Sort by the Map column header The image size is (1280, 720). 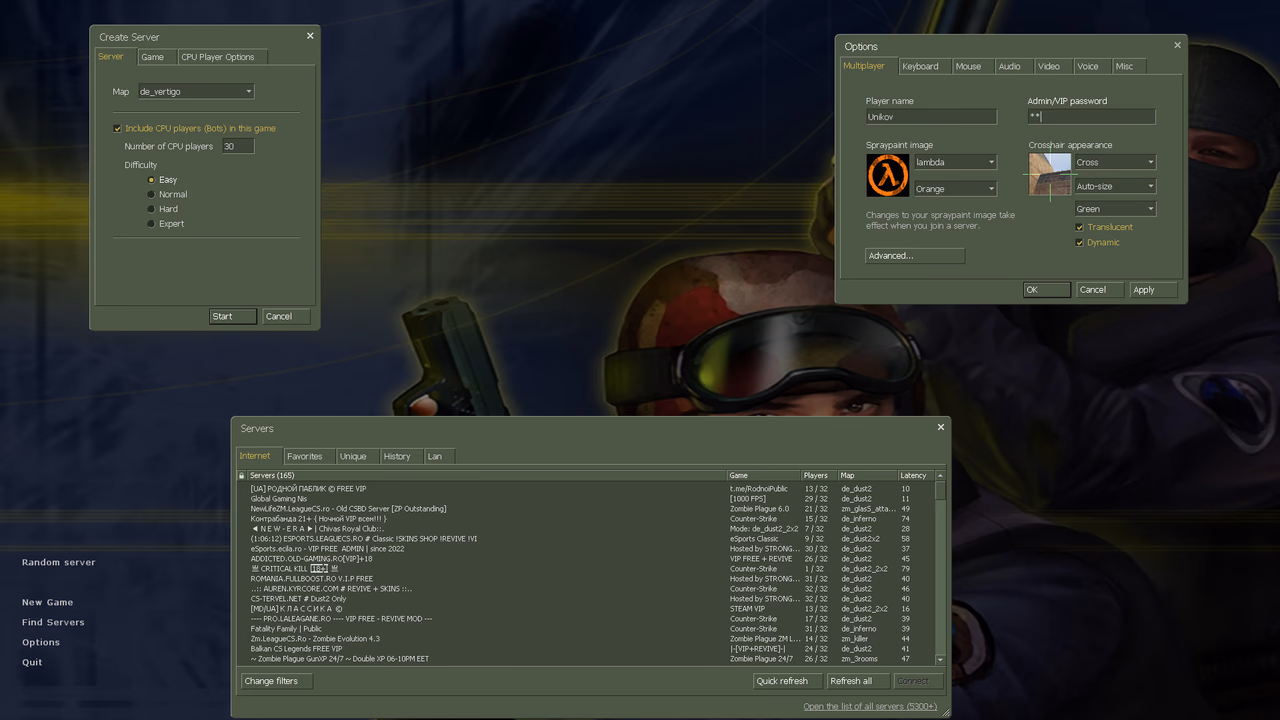868,476
